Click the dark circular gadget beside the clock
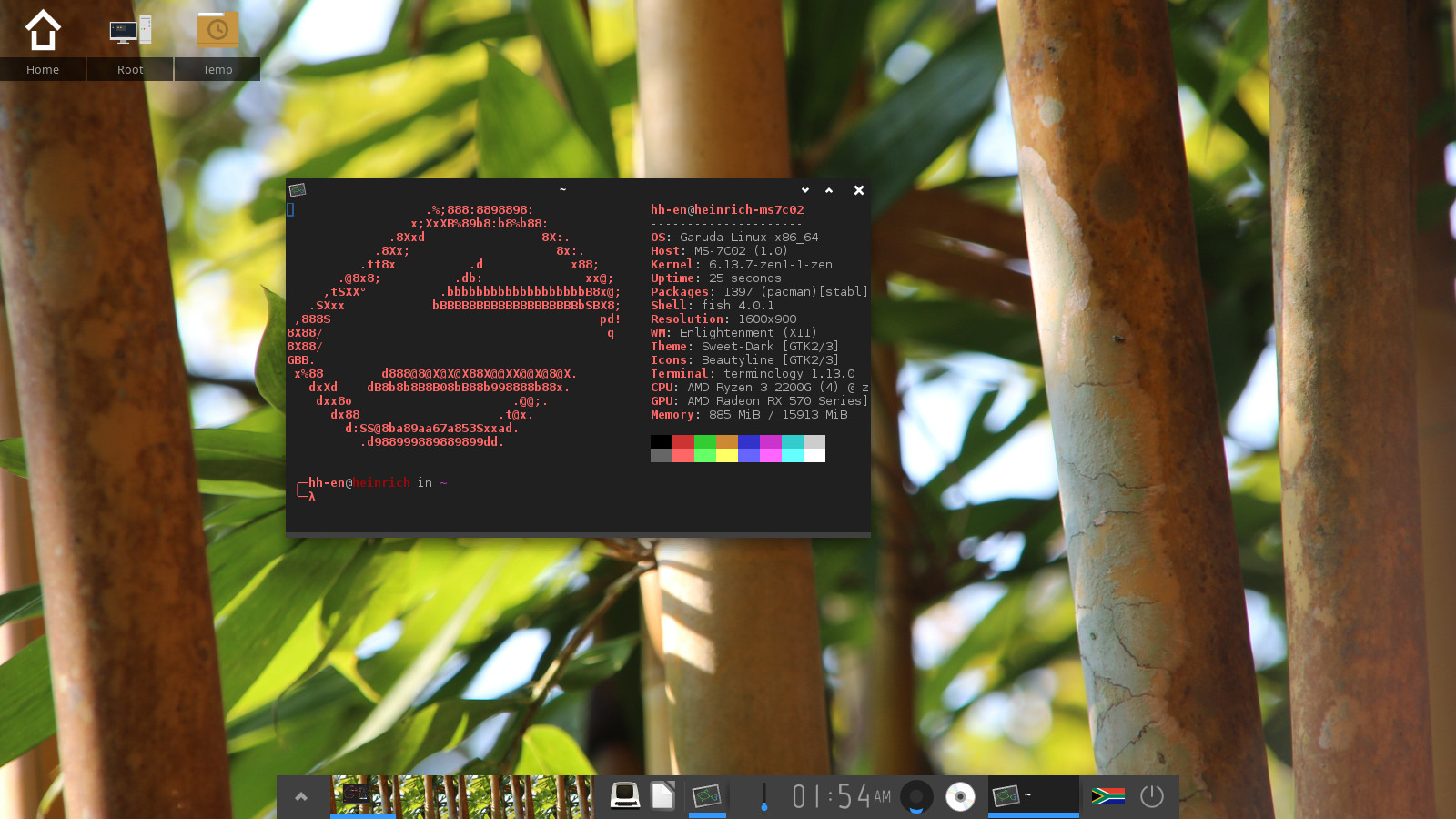Viewport: 1456px width, 819px height. pos(916,796)
